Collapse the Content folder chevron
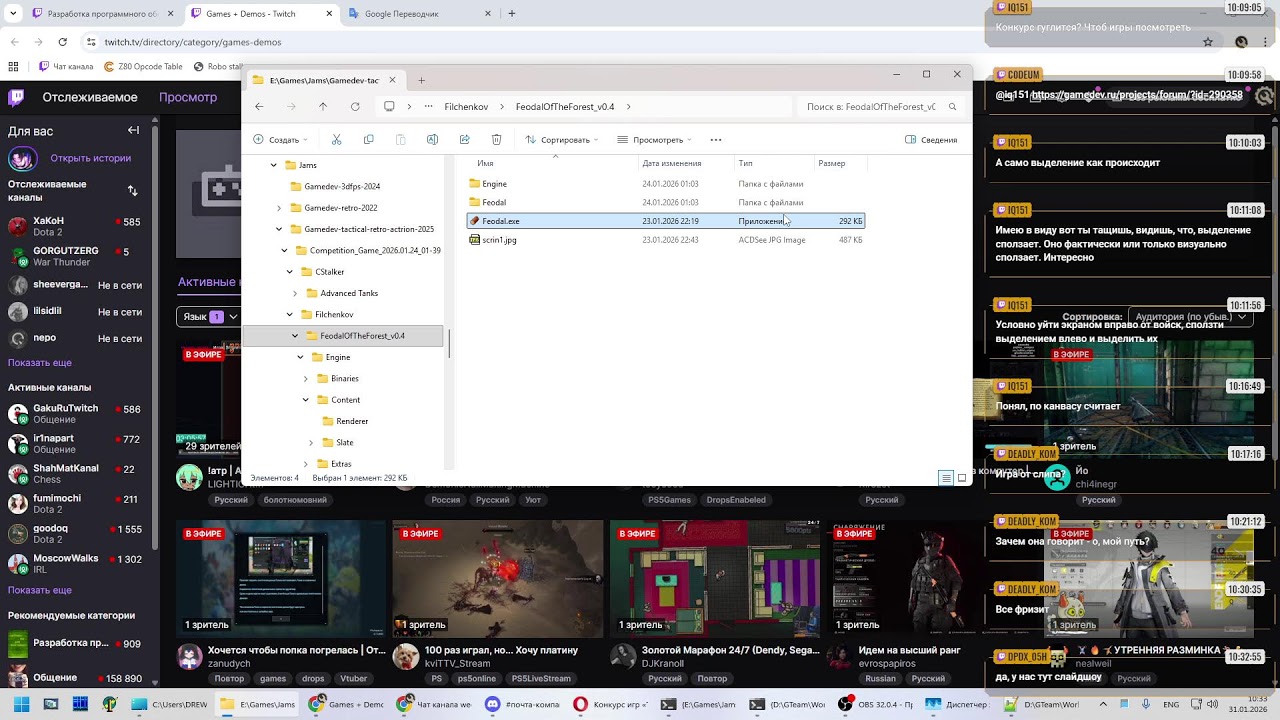 pyautogui.click(x=306, y=400)
